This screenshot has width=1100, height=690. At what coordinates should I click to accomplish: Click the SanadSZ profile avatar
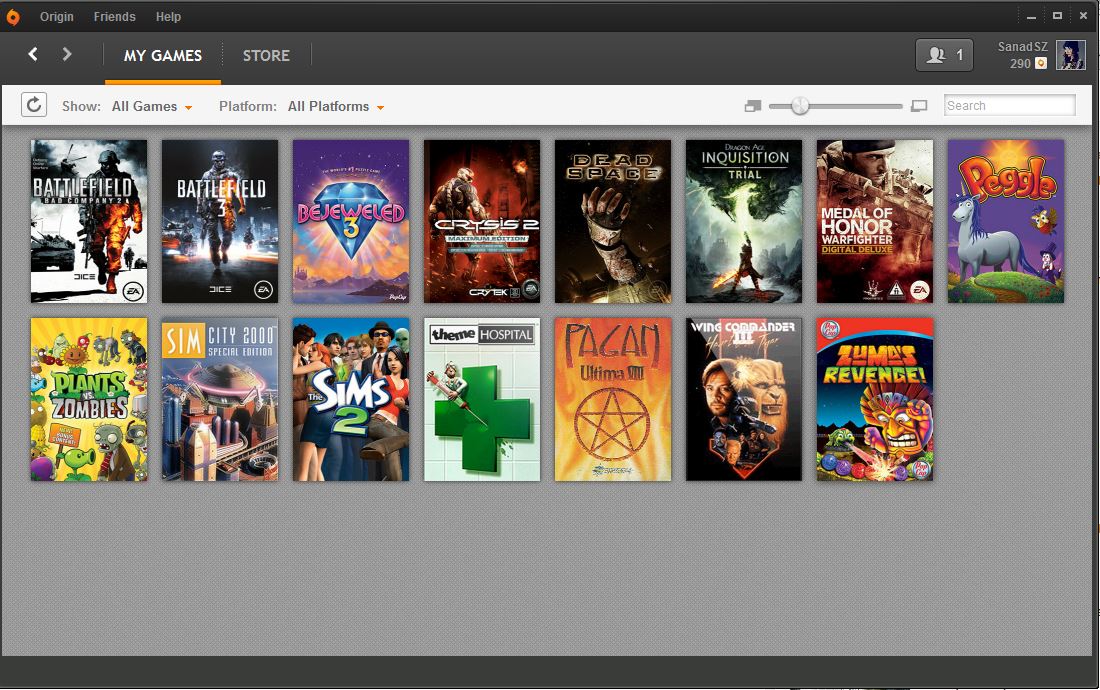[x=1071, y=55]
